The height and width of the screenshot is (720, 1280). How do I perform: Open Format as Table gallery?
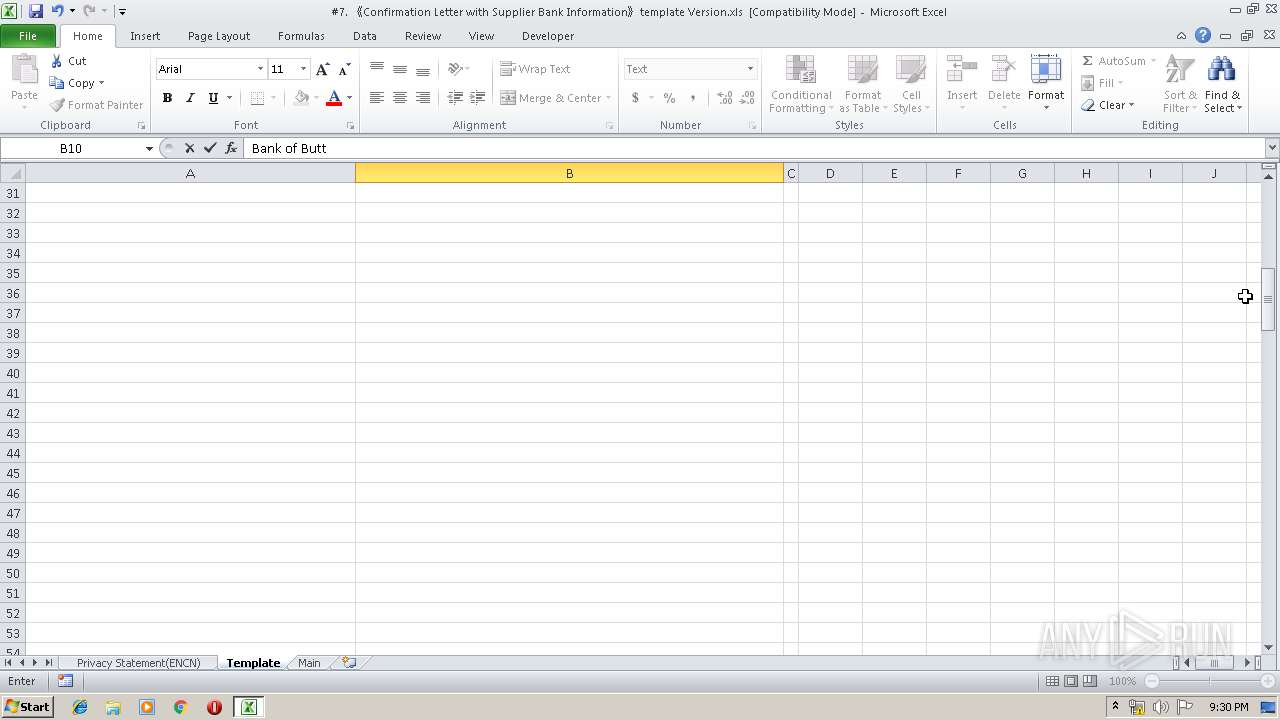click(863, 84)
